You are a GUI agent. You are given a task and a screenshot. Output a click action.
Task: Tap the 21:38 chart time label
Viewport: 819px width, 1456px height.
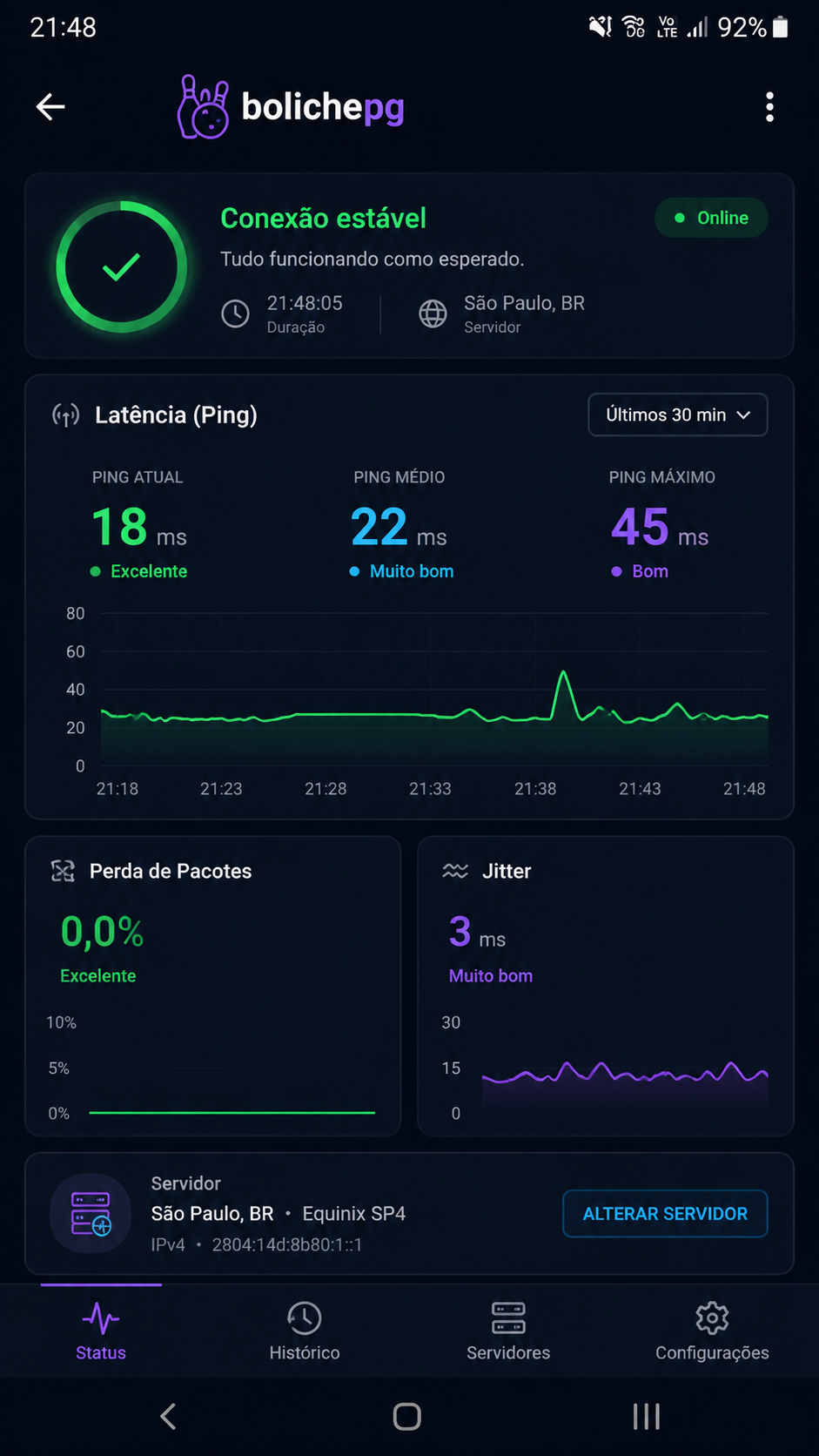tap(535, 789)
